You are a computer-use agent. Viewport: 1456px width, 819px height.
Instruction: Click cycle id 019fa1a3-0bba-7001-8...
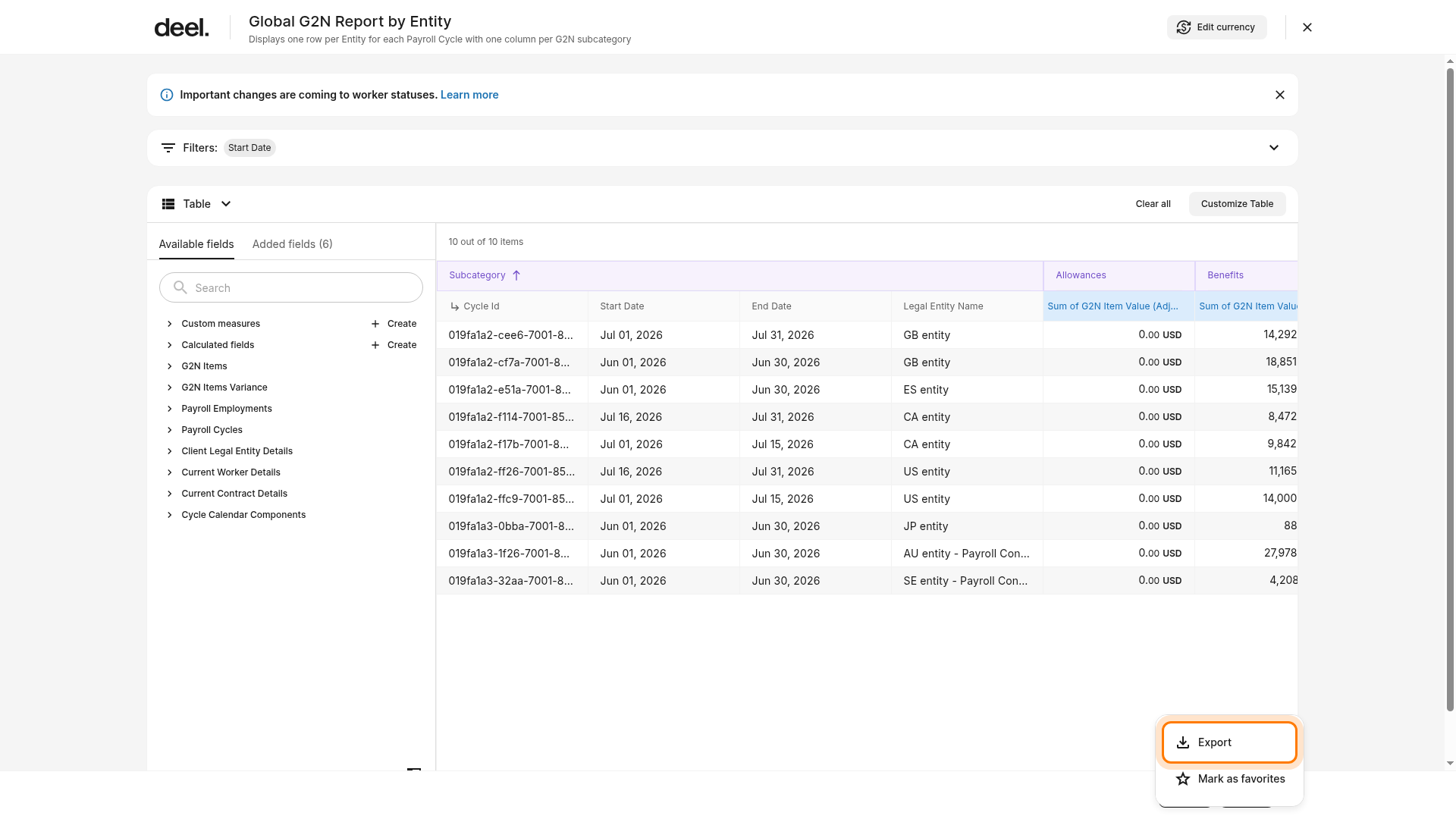[511, 526]
